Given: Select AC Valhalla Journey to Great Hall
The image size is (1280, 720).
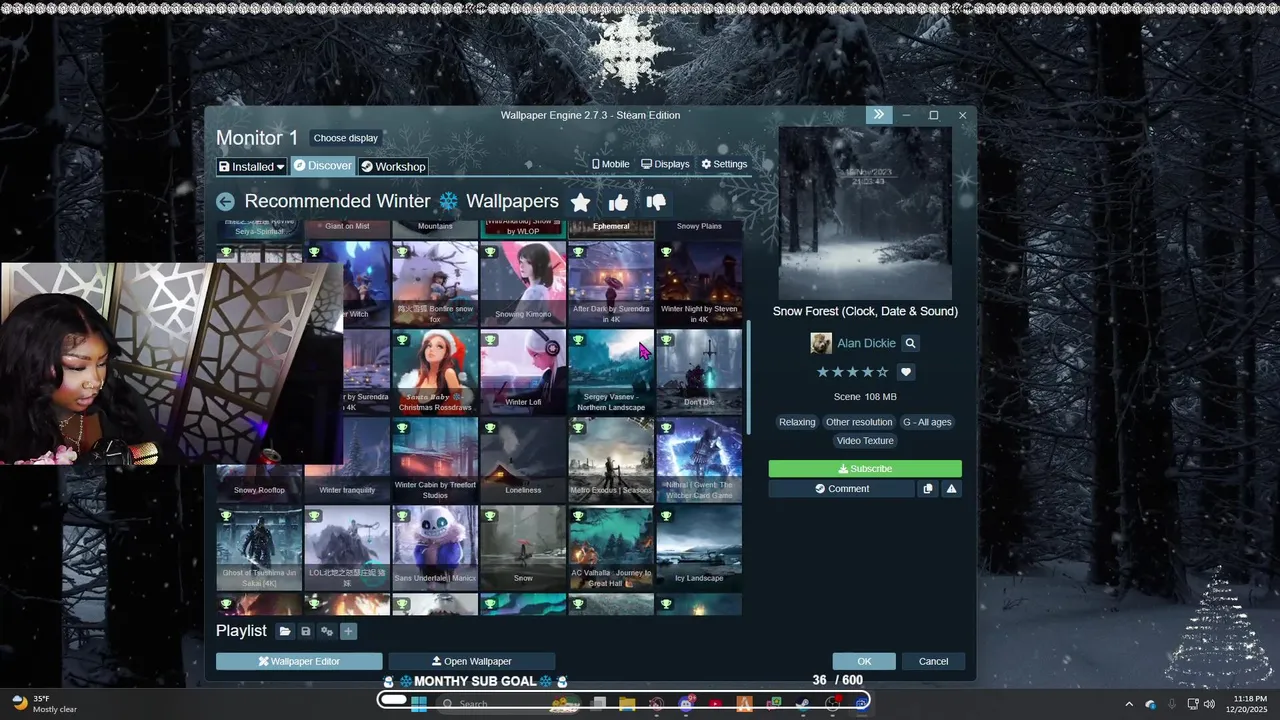Looking at the screenshot, I should click(x=611, y=548).
